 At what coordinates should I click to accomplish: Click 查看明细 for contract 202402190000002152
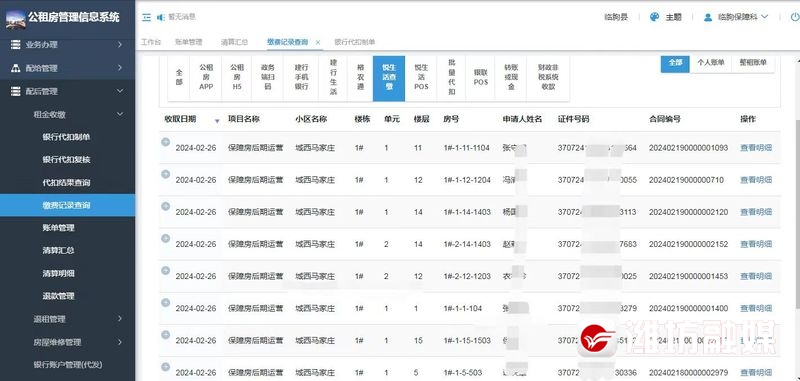[756, 244]
